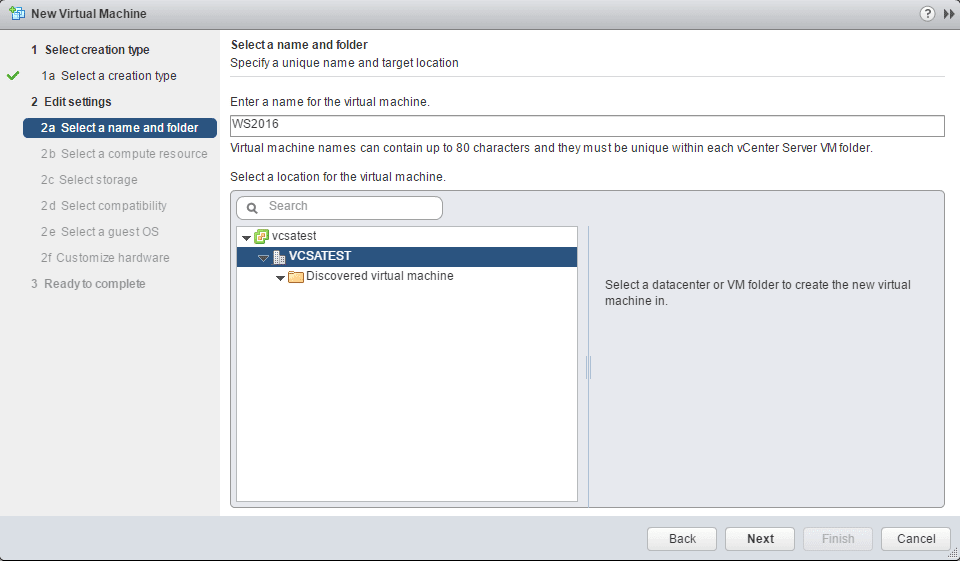Screen dimensions: 960x561
Task: Click the vertical pane splitter handle
Action: pyautogui.click(x=589, y=367)
